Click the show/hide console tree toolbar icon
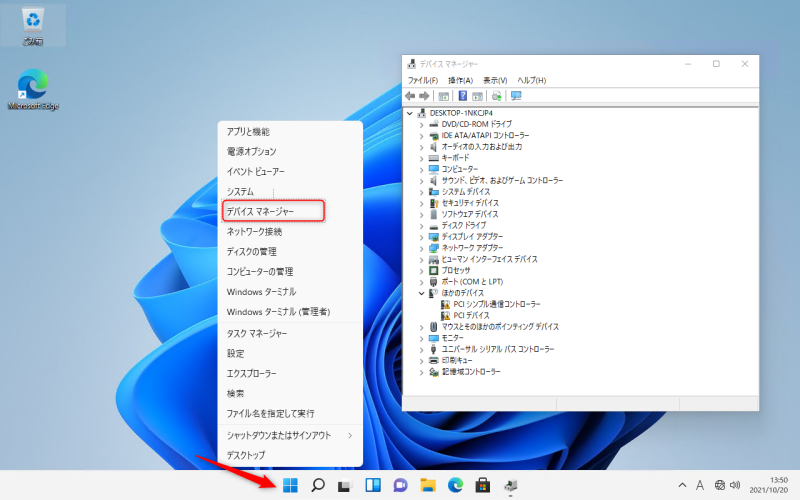 point(444,96)
